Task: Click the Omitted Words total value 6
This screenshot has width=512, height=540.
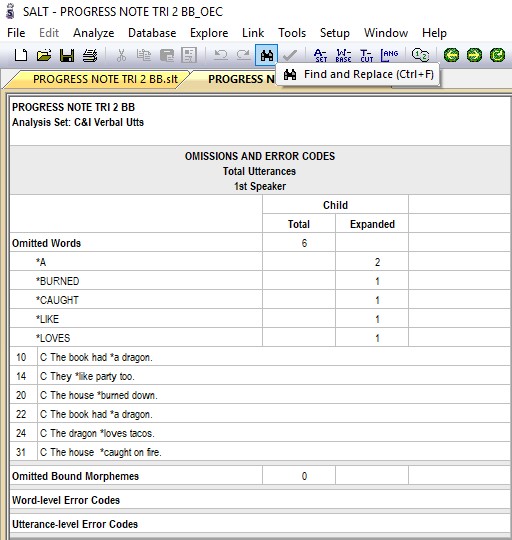Action: (x=304, y=243)
